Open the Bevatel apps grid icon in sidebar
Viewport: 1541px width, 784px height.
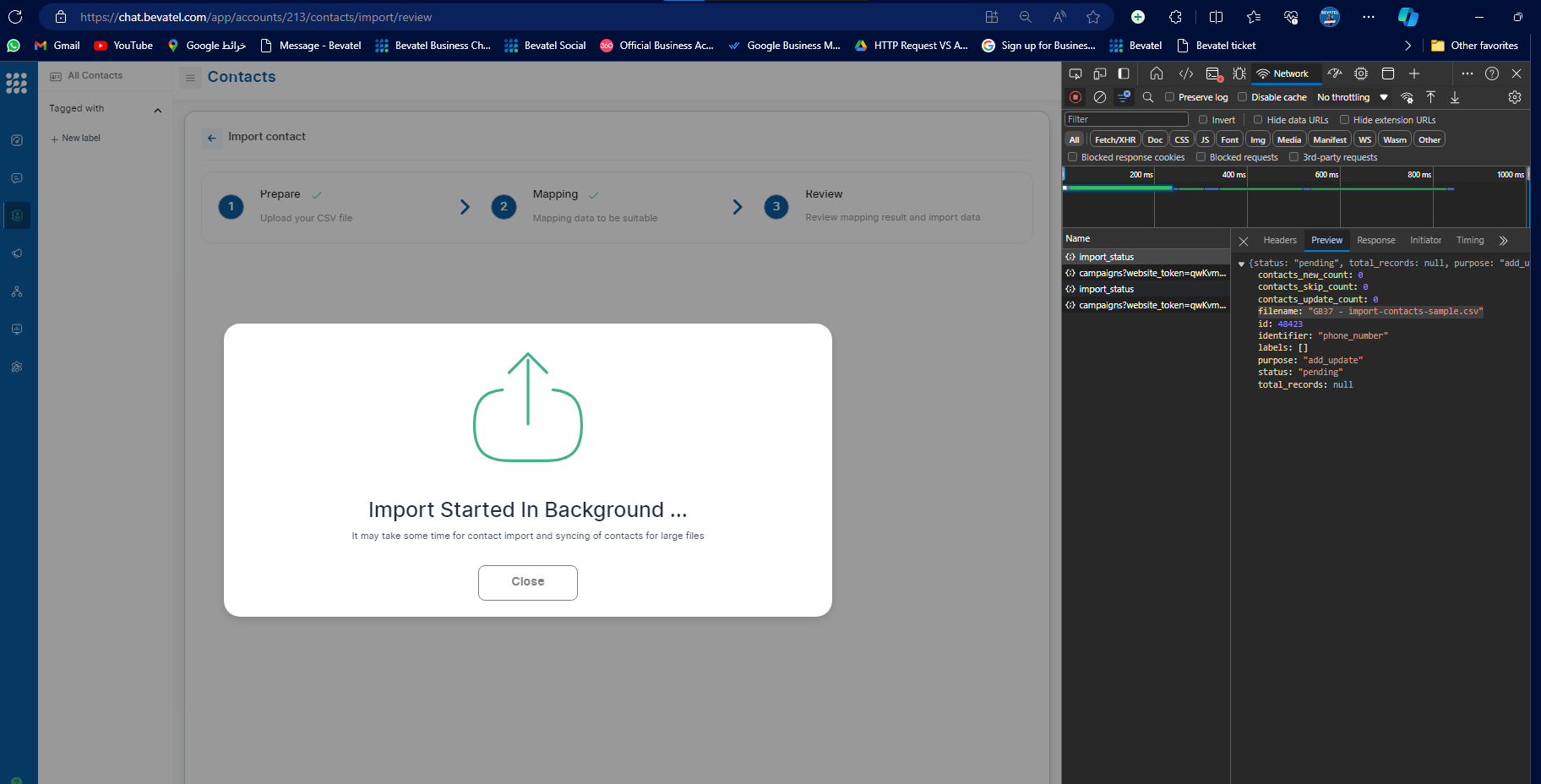[x=16, y=83]
